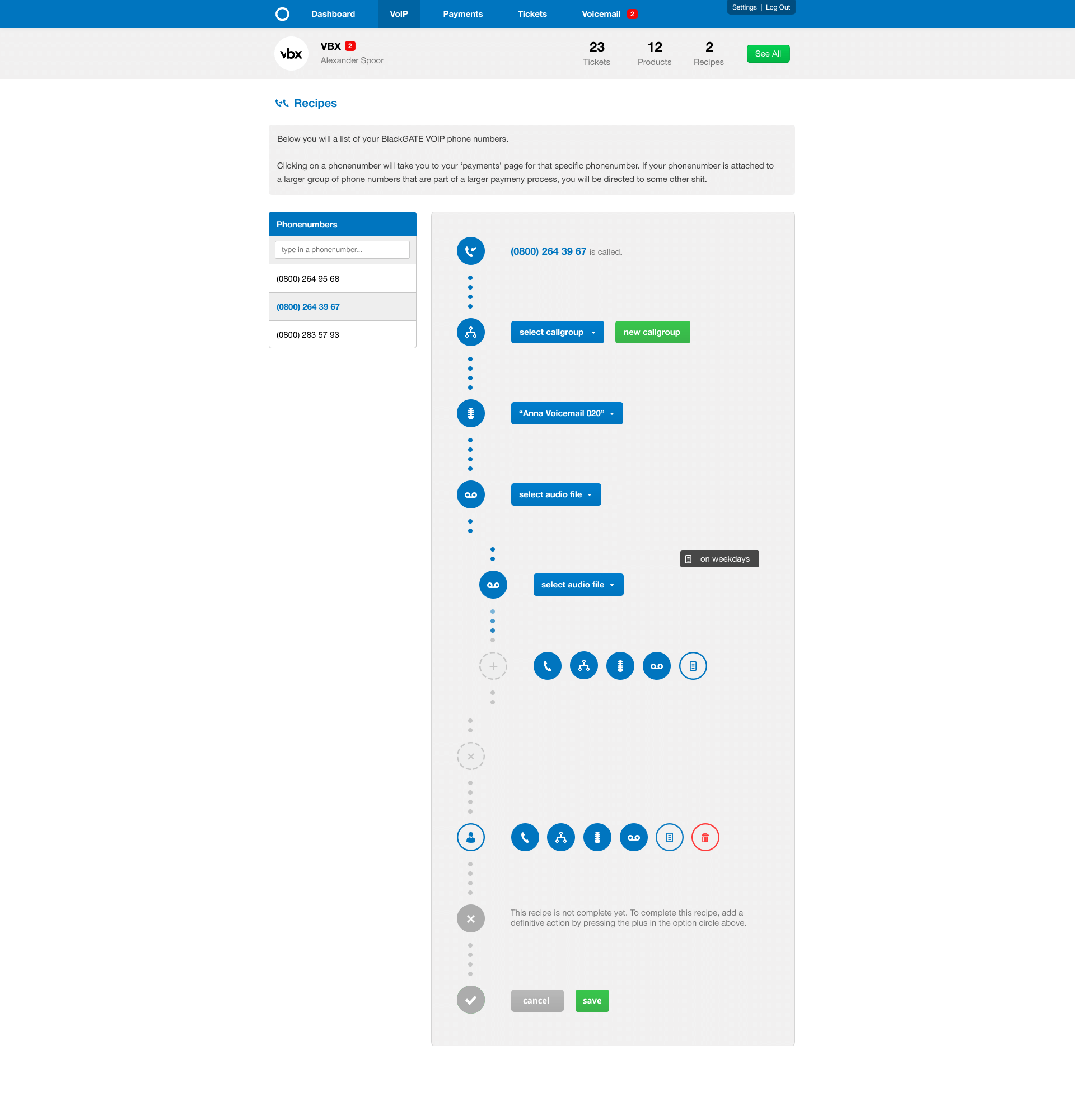Viewport: 1075px width, 1120px height.
Task: Type in the phonenumber search field
Action: (x=342, y=249)
